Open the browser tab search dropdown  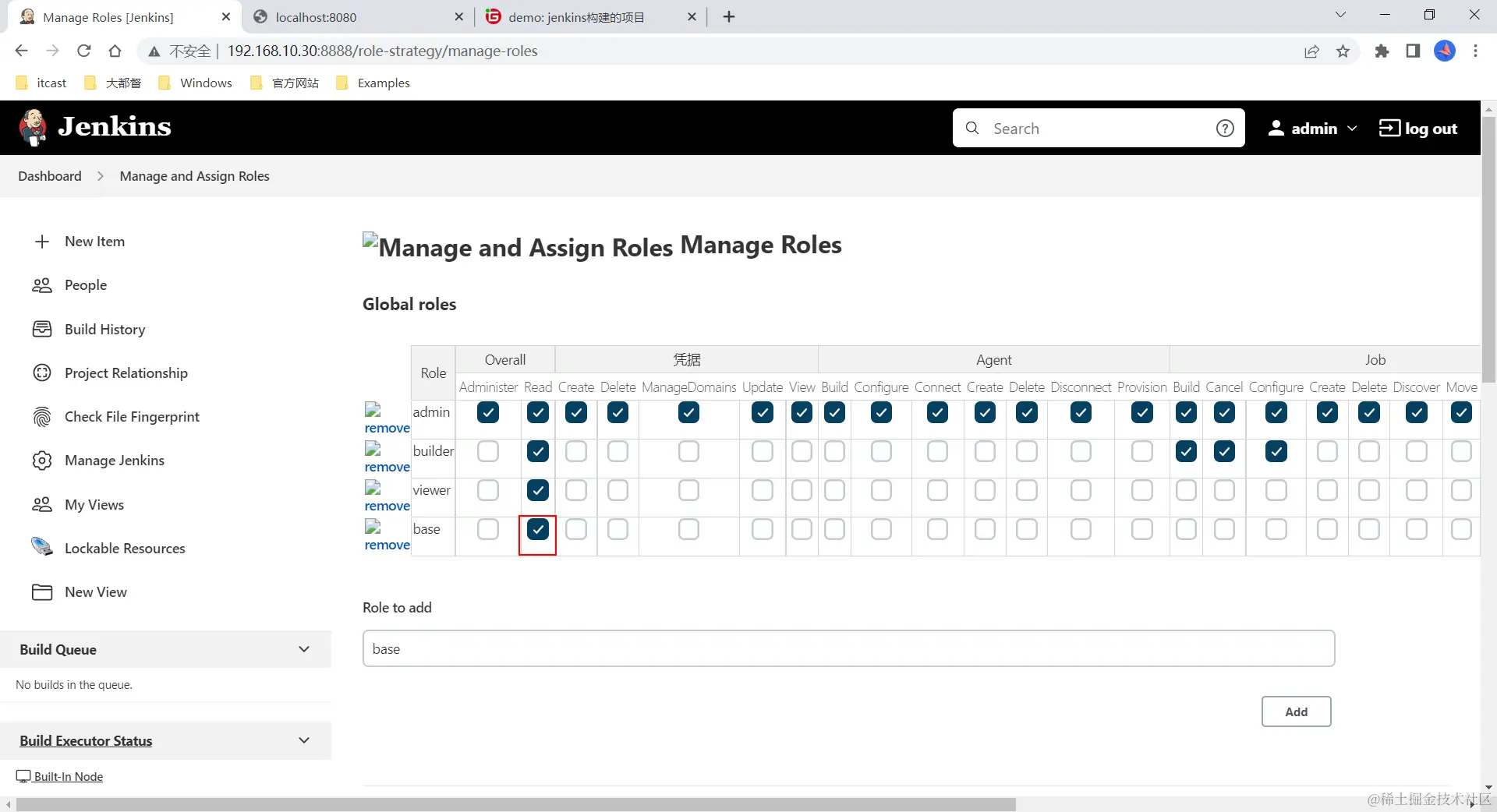click(1340, 15)
